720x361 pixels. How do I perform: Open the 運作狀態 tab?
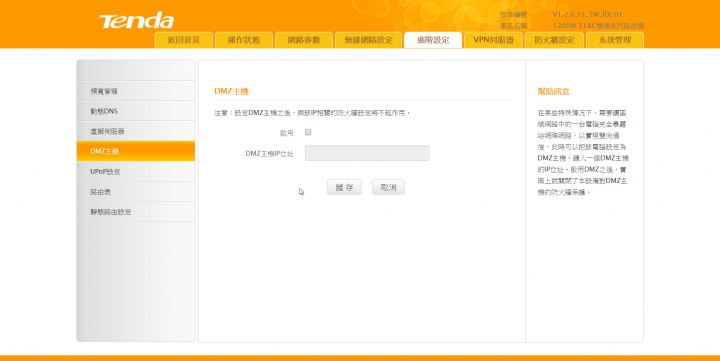point(244,40)
